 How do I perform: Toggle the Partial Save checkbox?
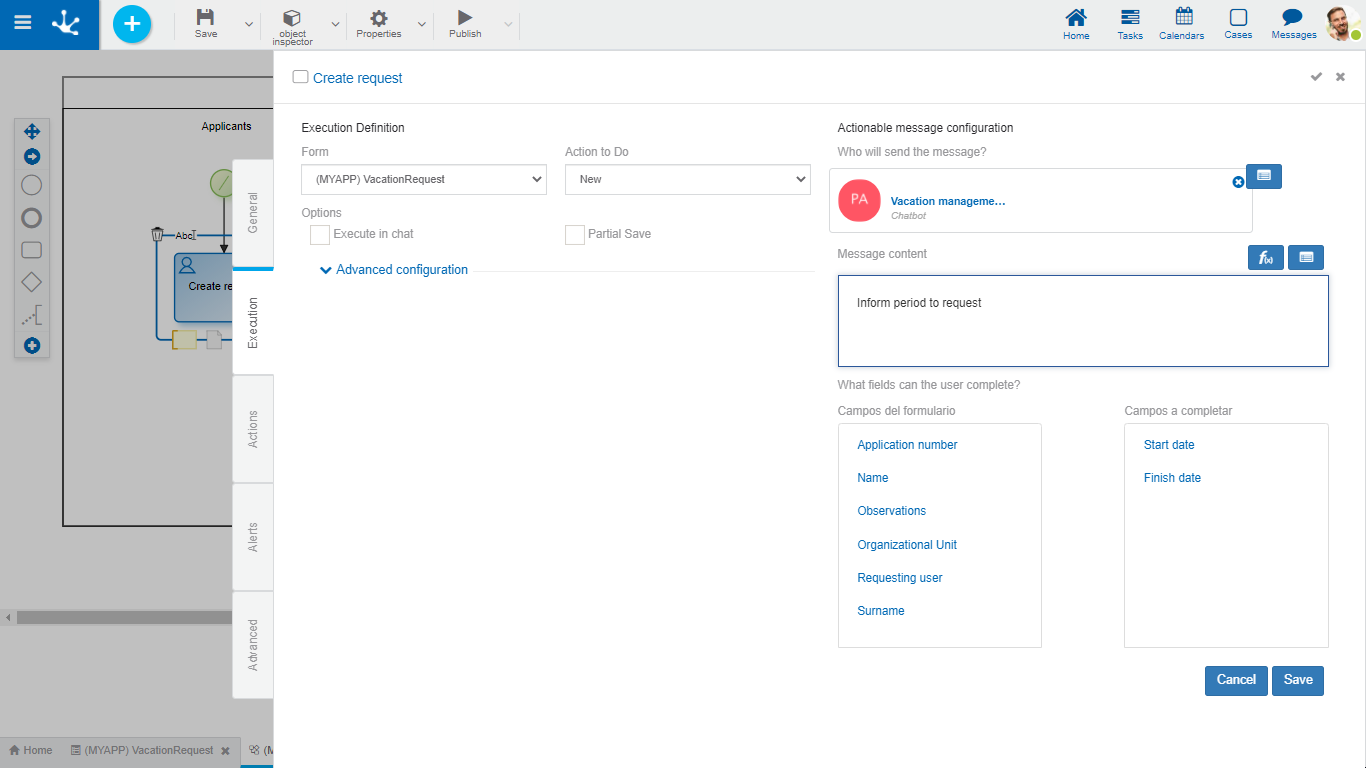click(575, 234)
